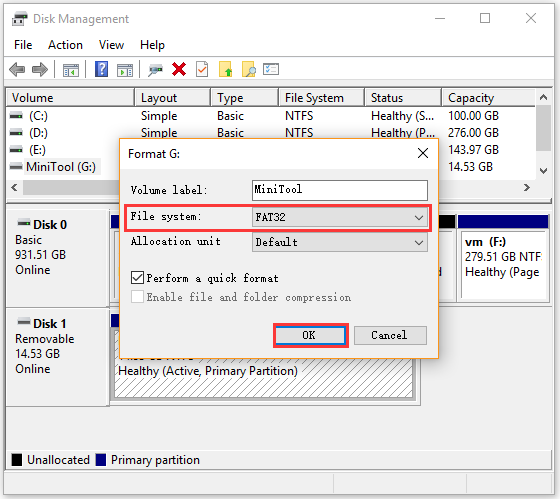Click the folder with magnifier icon
Viewport: 560px width, 499px height.
(249, 69)
